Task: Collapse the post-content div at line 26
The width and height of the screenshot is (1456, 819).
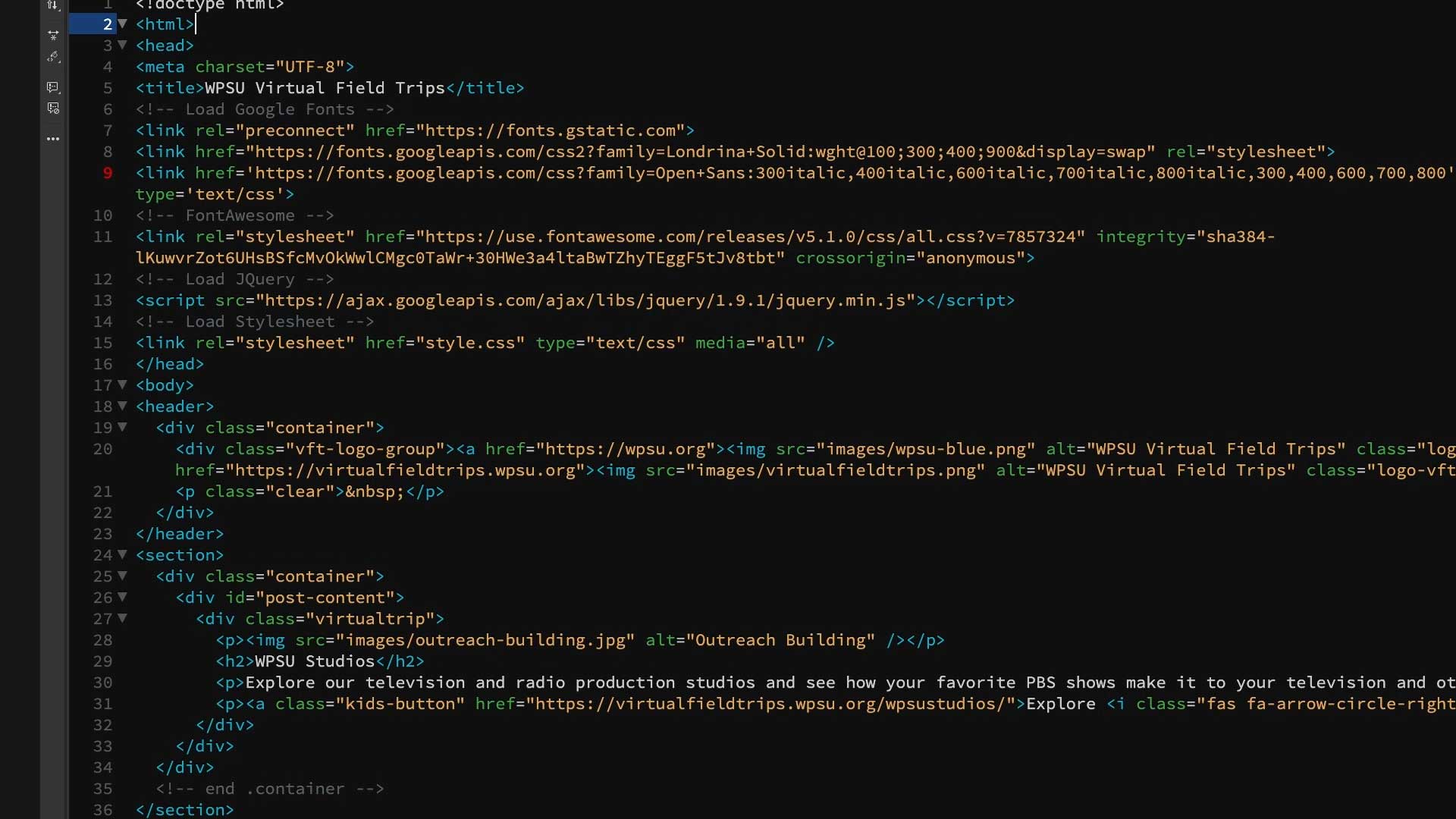Action: pyautogui.click(x=122, y=598)
